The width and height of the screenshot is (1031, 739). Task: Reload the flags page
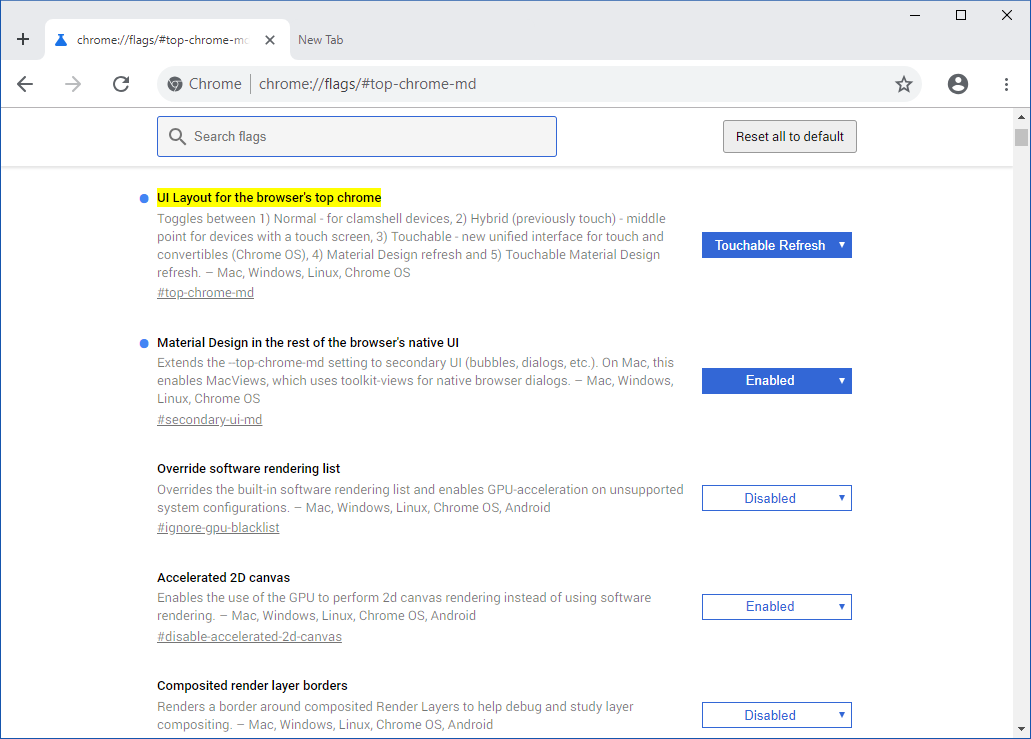pos(121,84)
